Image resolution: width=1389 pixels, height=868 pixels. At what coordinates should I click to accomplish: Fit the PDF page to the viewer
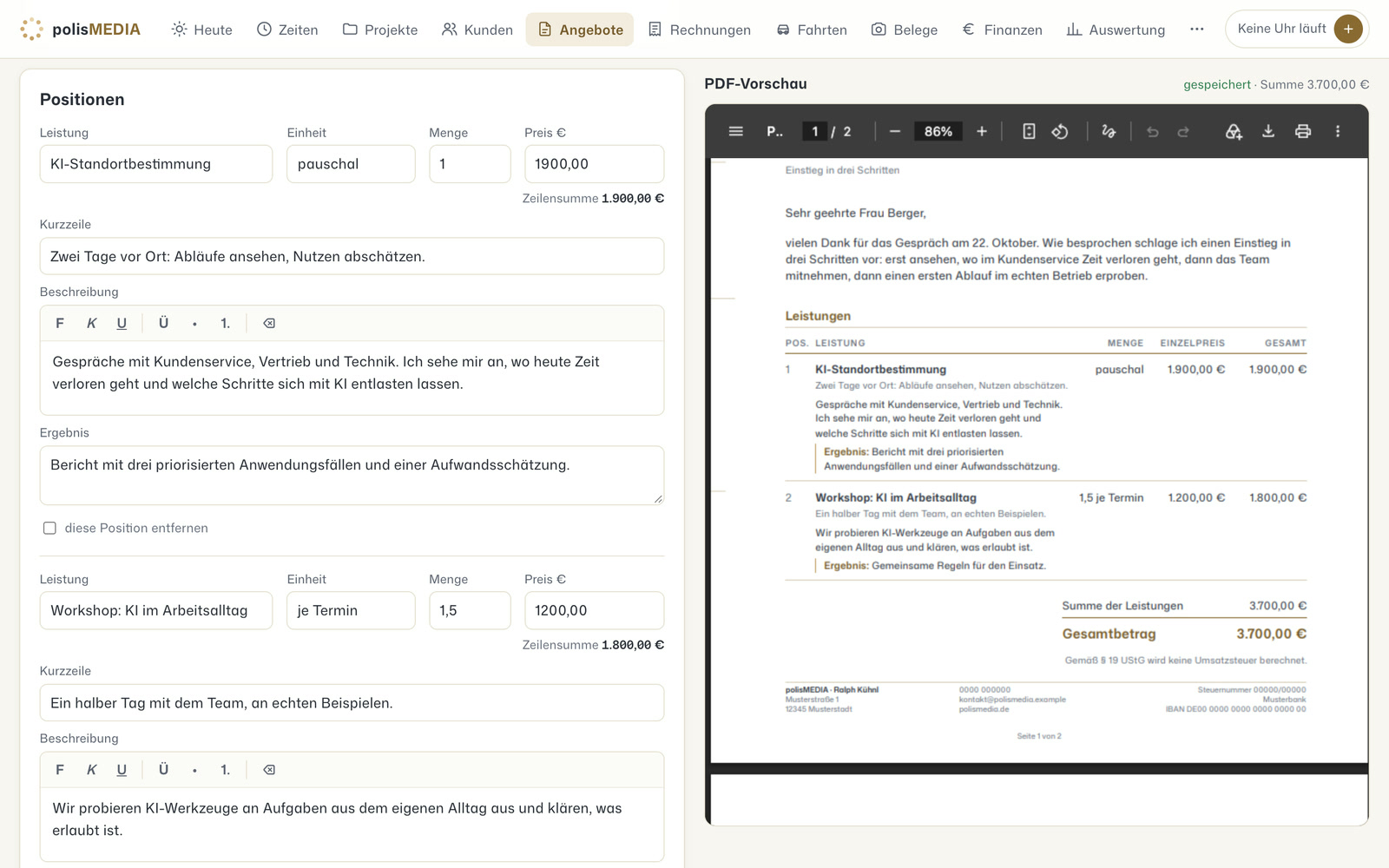[1029, 131]
